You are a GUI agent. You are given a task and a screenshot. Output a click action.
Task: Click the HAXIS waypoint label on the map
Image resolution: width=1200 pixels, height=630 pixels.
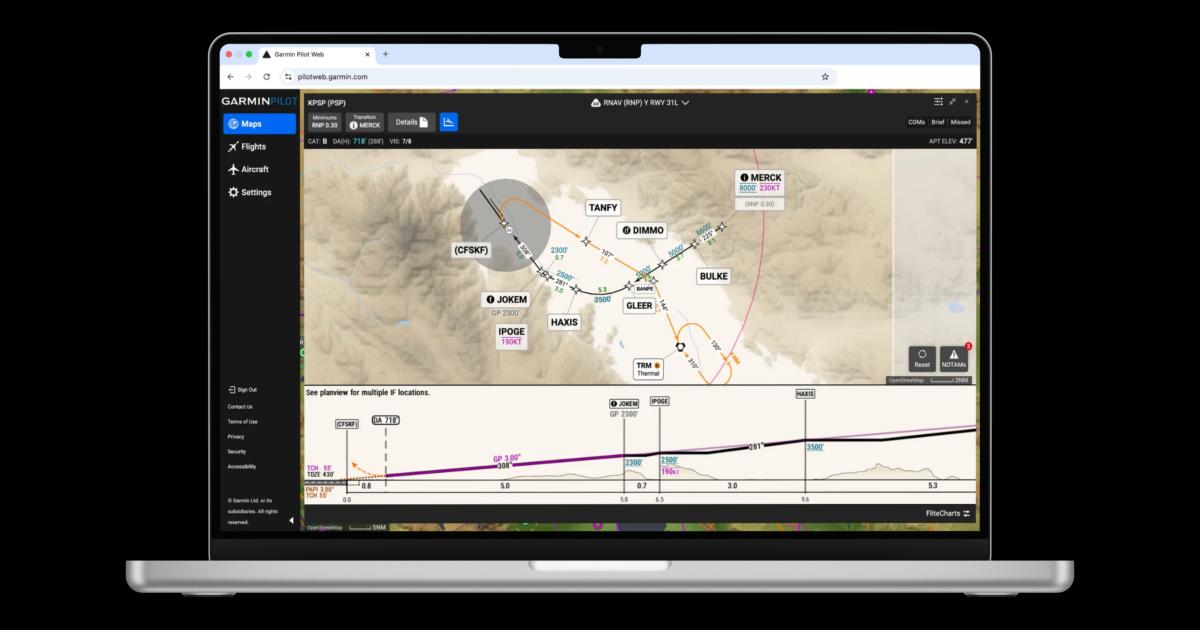(564, 322)
